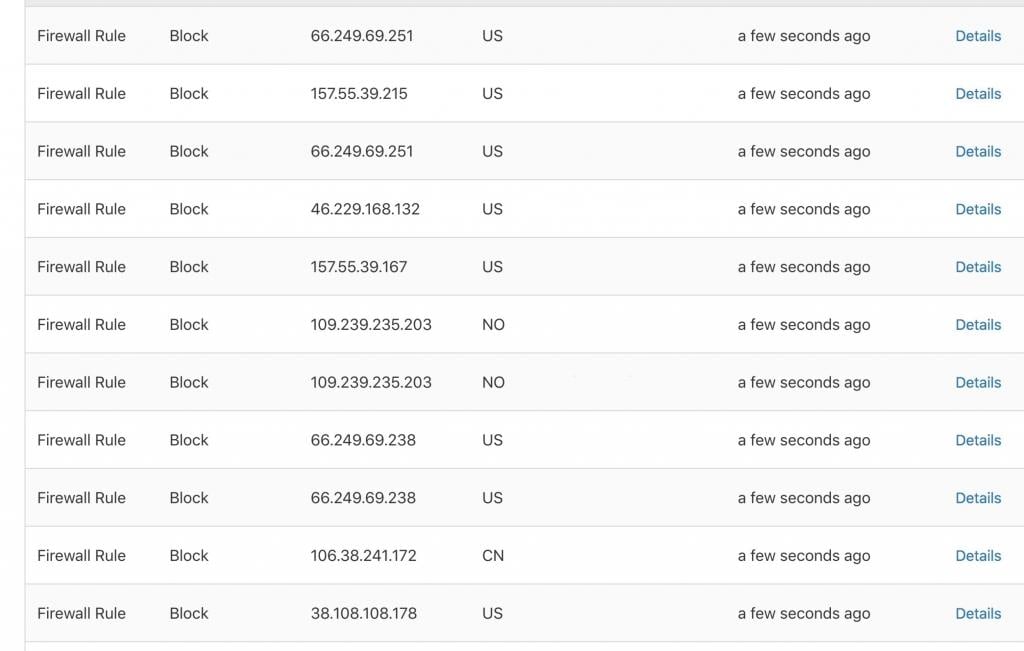Image resolution: width=1024 pixels, height=651 pixels.
Task: Click Firewall Rule label in the 38.108.108.178 row
Action: (81, 613)
